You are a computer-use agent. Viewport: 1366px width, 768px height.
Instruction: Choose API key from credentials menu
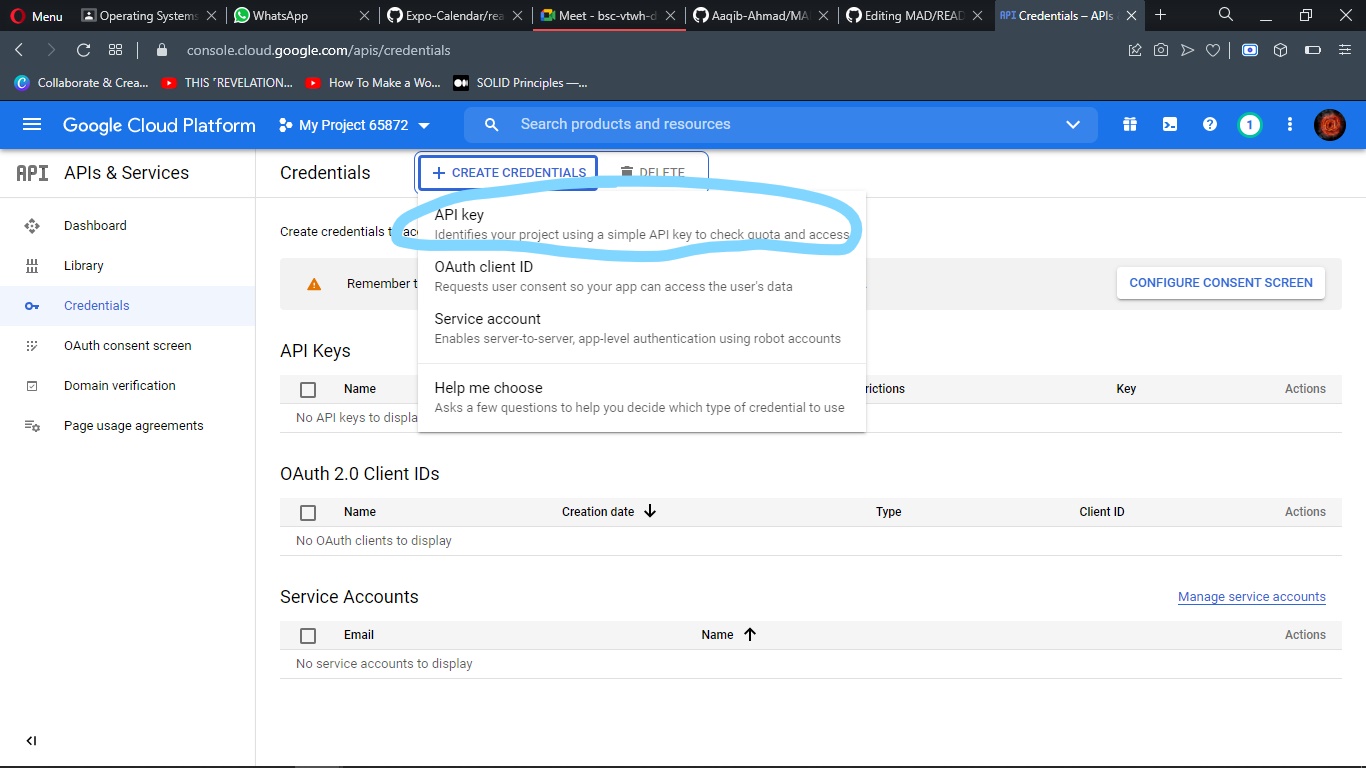(x=641, y=224)
